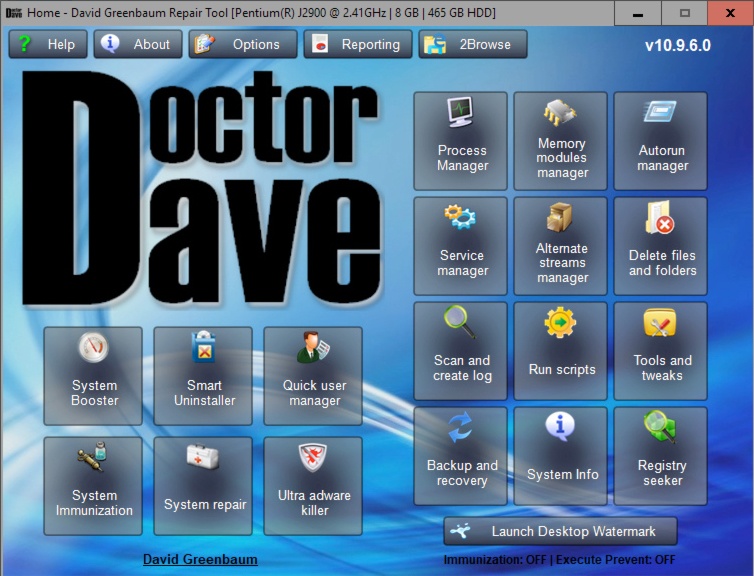Open Memory modules manager

pyautogui.click(x=561, y=141)
